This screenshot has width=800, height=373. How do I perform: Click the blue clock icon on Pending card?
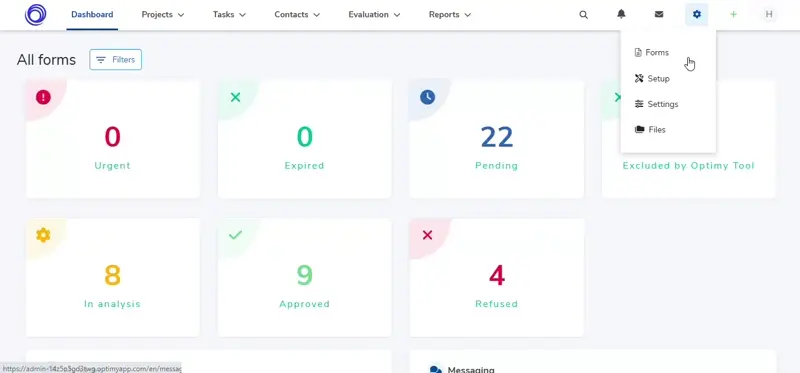click(428, 97)
